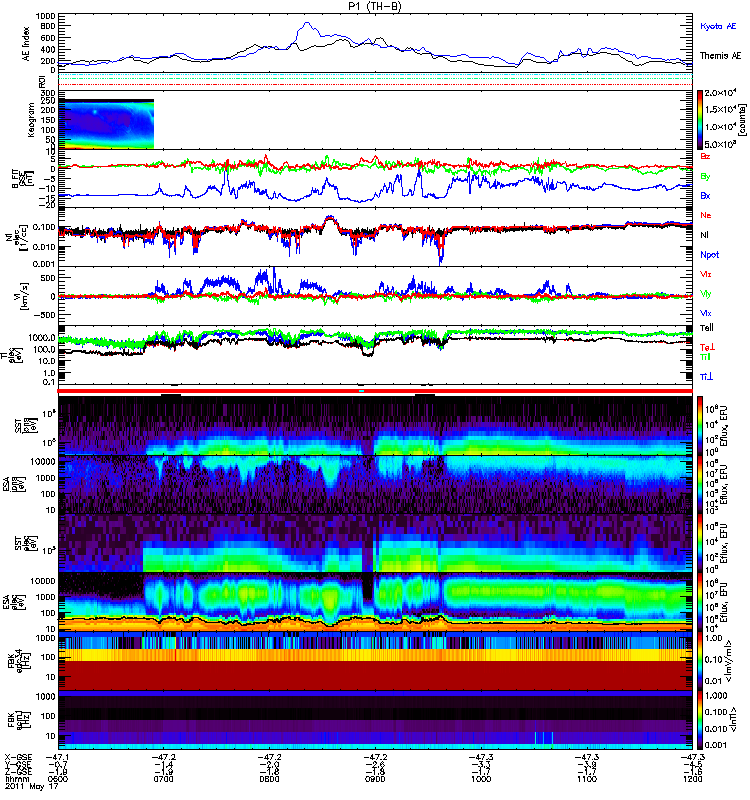Click the blue Bx legend label
The width and height of the screenshot is (750, 800).
pos(705,195)
